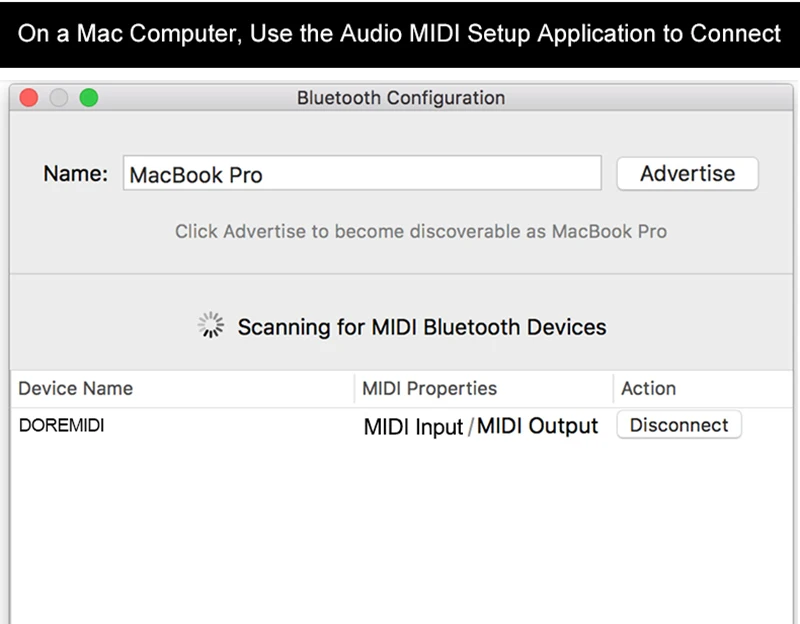Image resolution: width=800 pixels, height=624 pixels.
Task: Click the Bluetooth Configuration title bar
Action: click(x=400, y=98)
